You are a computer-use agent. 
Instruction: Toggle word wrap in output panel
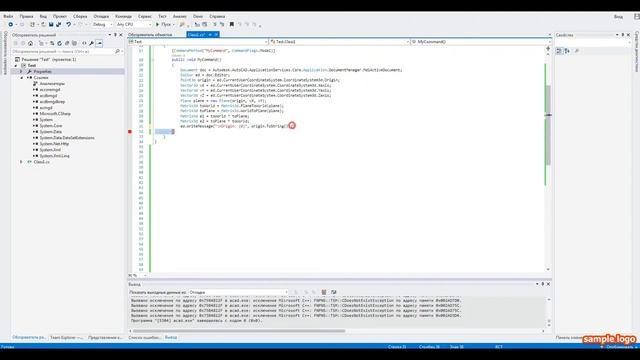tap(333, 292)
